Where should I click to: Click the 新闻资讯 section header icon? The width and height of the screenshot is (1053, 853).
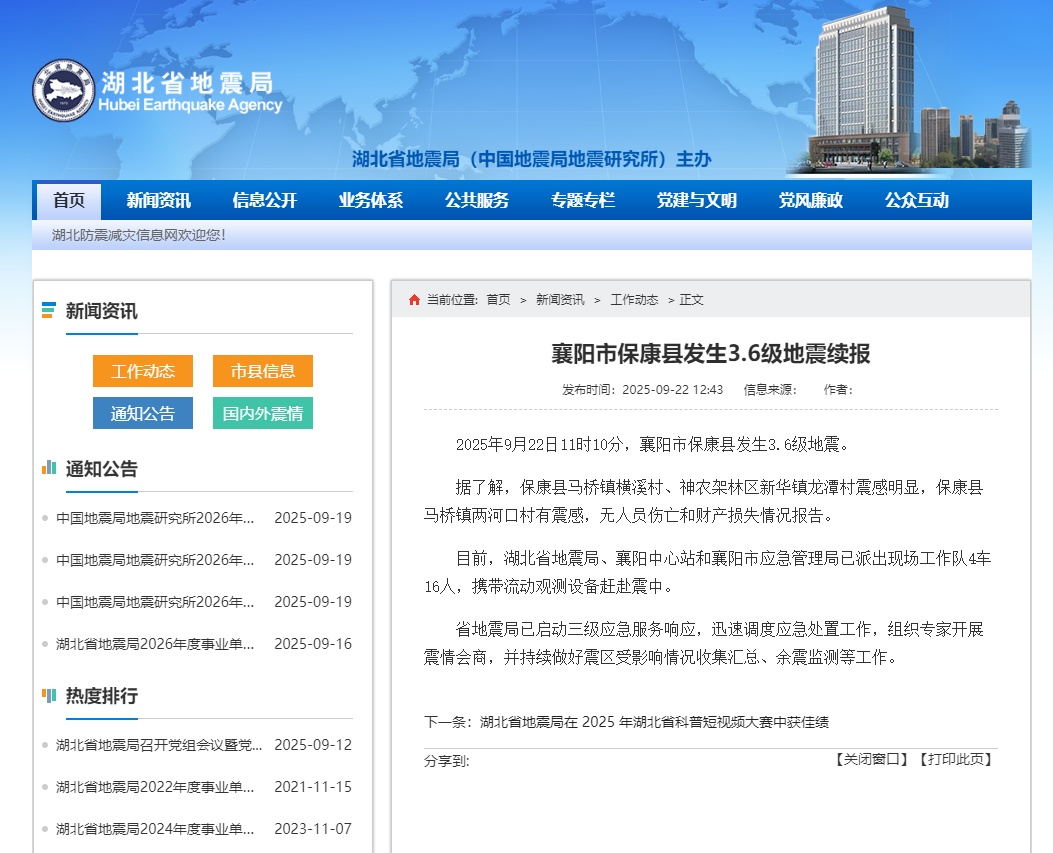[x=48, y=310]
